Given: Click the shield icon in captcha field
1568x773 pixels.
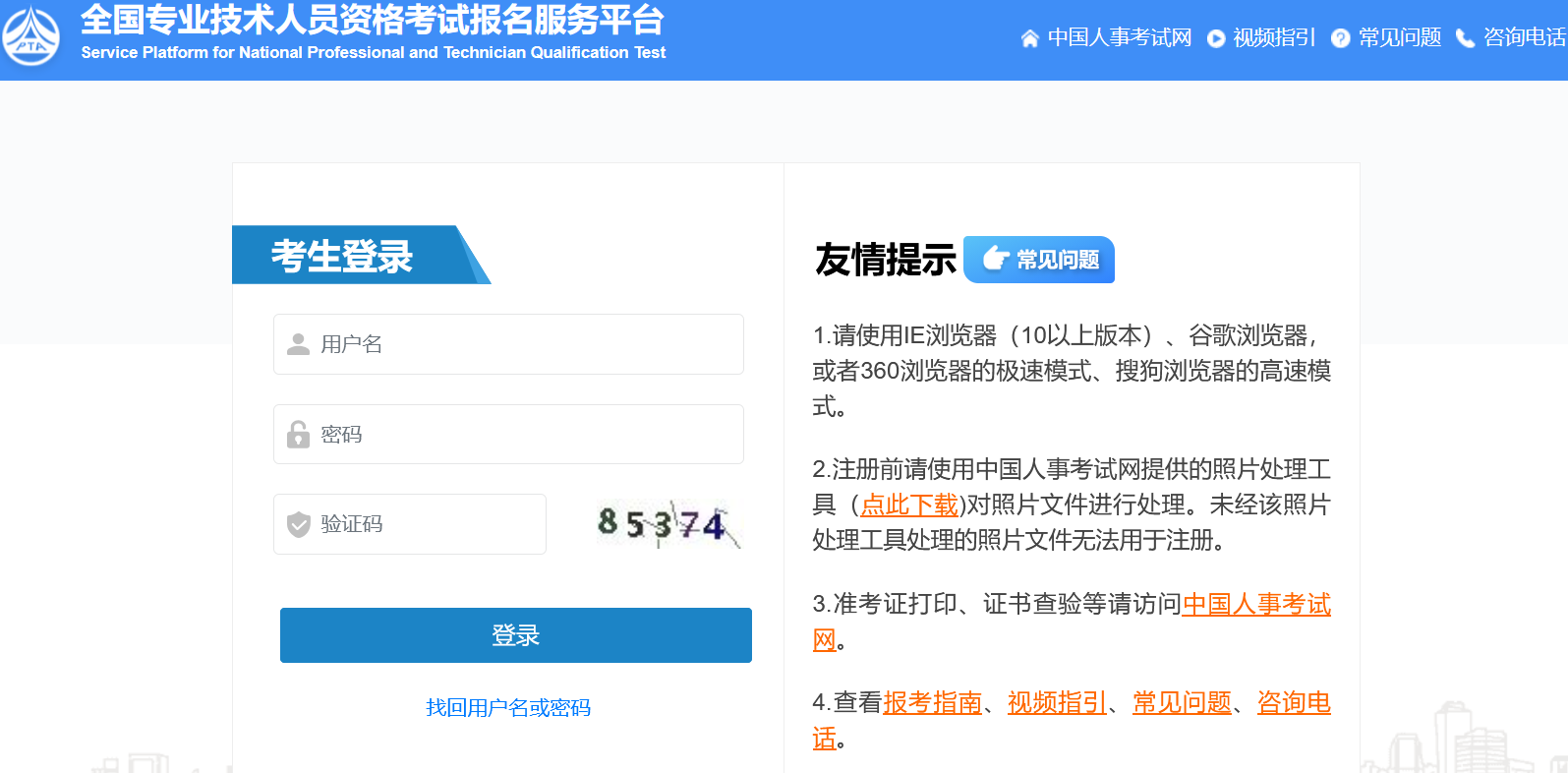Looking at the screenshot, I should (x=298, y=524).
